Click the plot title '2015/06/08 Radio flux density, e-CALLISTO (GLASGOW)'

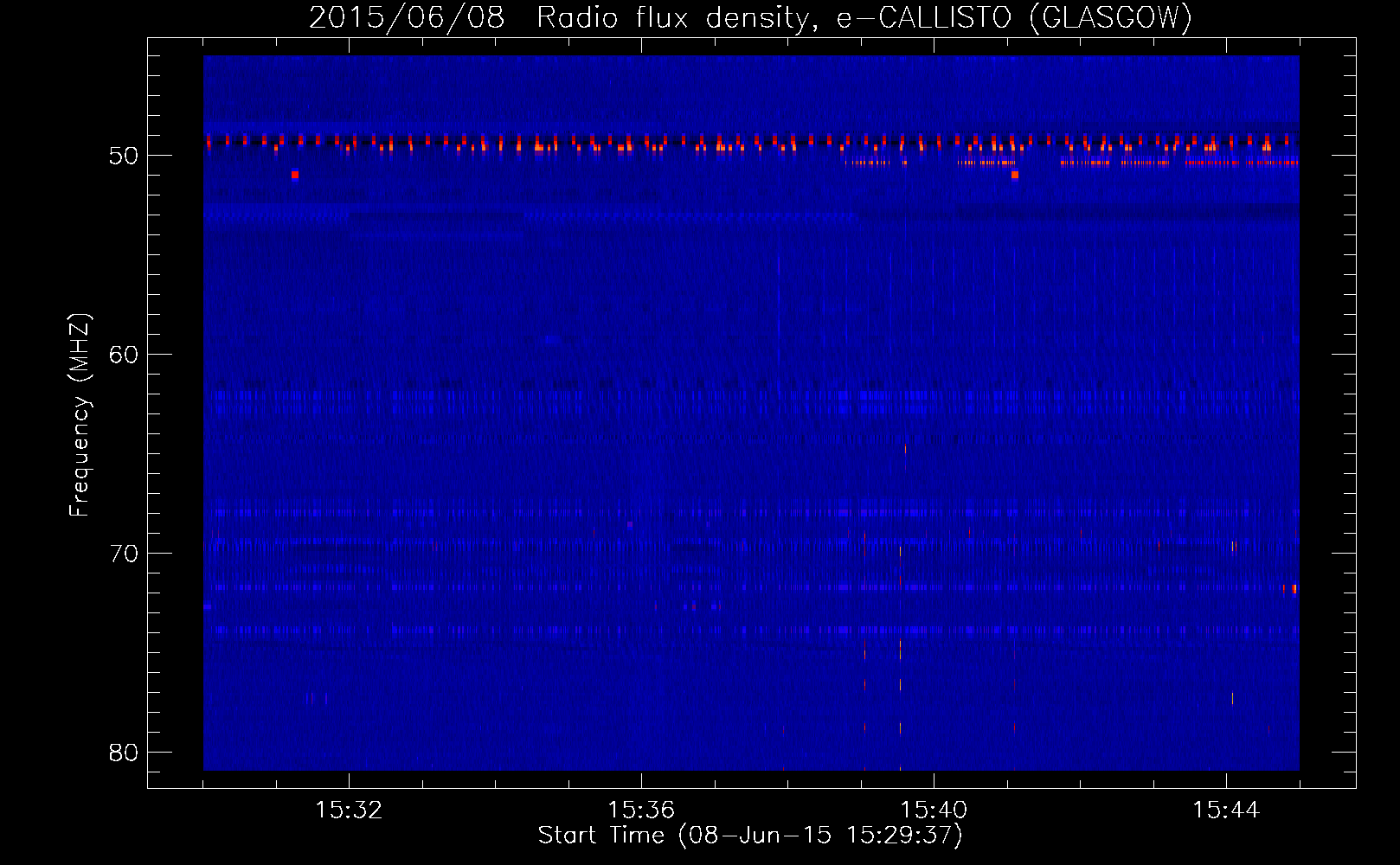pyautogui.click(x=750, y=17)
